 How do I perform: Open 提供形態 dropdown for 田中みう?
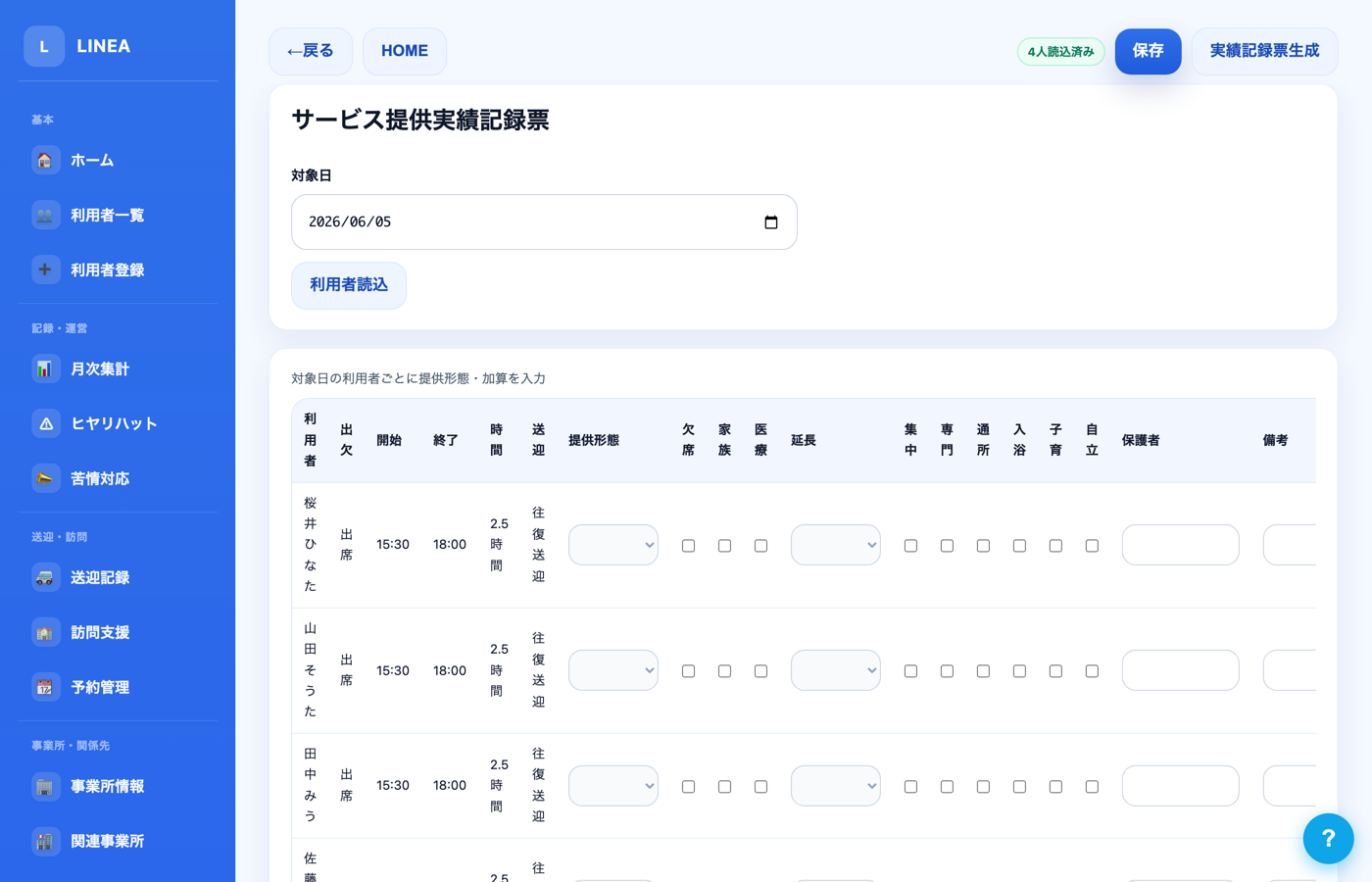coord(613,786)
